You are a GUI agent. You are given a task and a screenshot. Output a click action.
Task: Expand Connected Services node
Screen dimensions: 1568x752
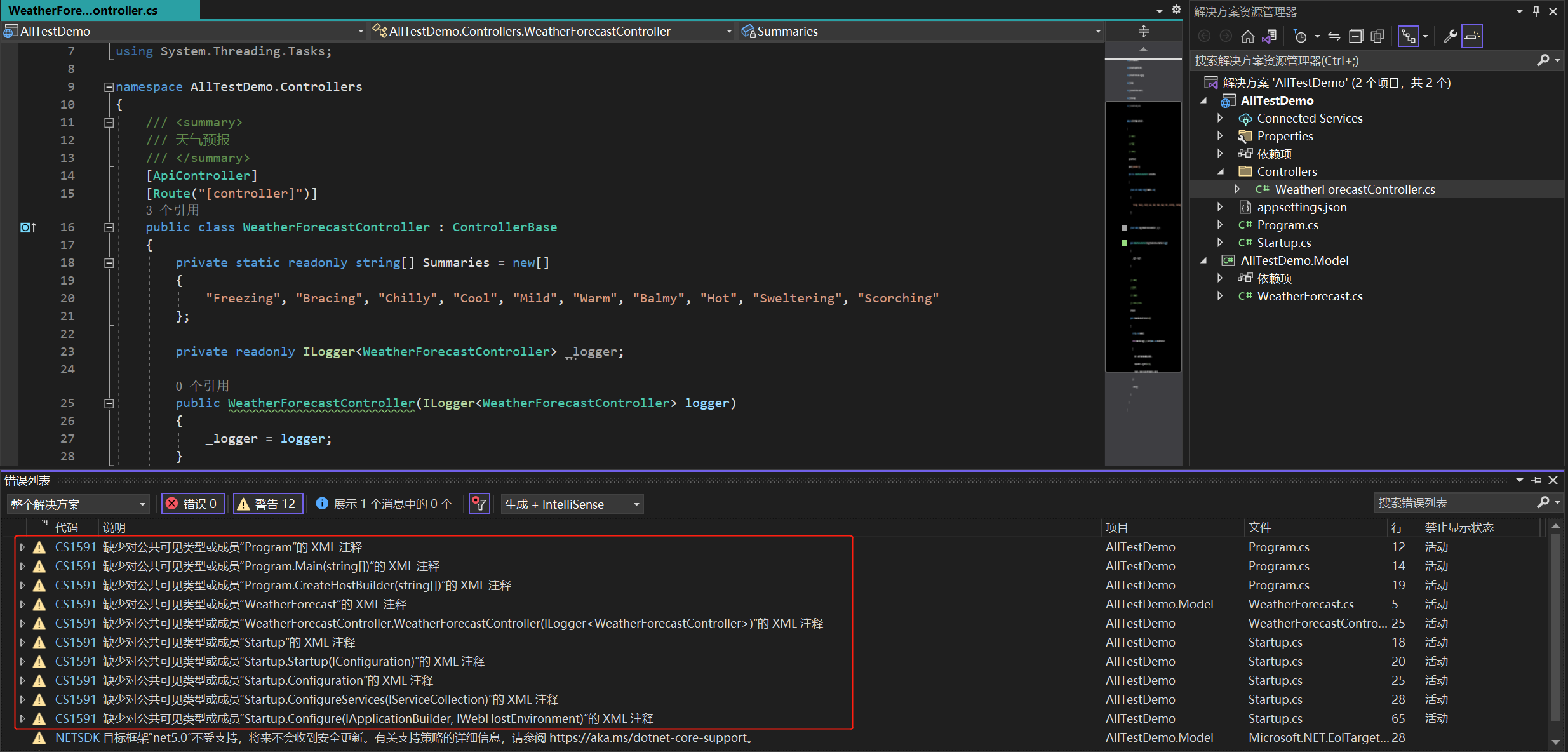click(x=1220, y=119)
